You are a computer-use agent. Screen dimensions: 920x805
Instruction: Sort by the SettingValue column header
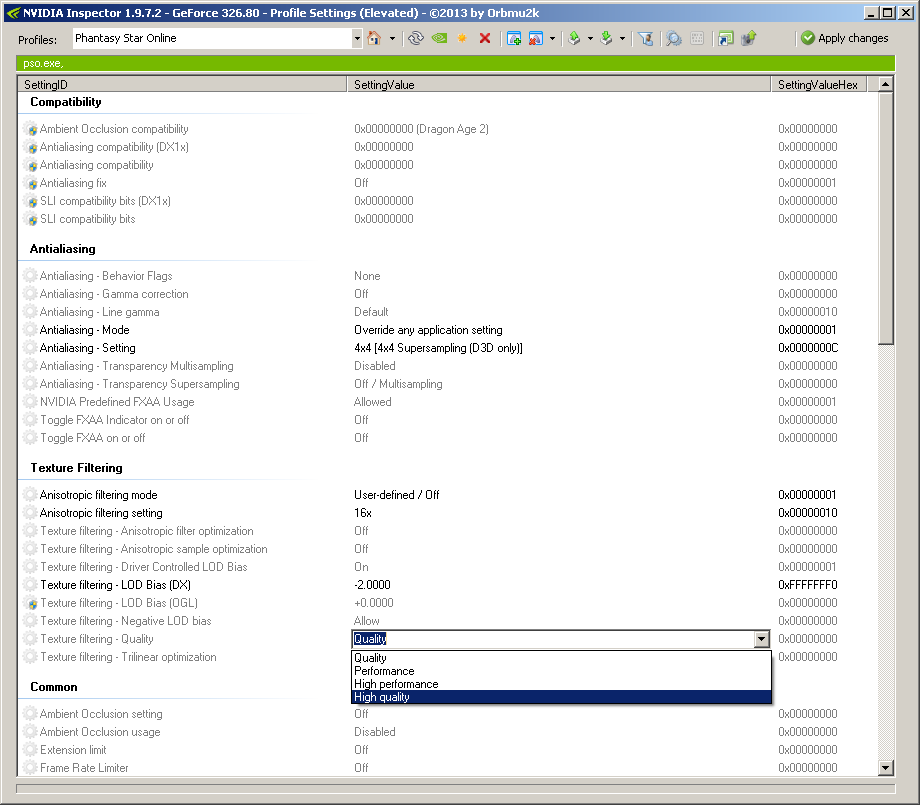(x=559, y=84)
